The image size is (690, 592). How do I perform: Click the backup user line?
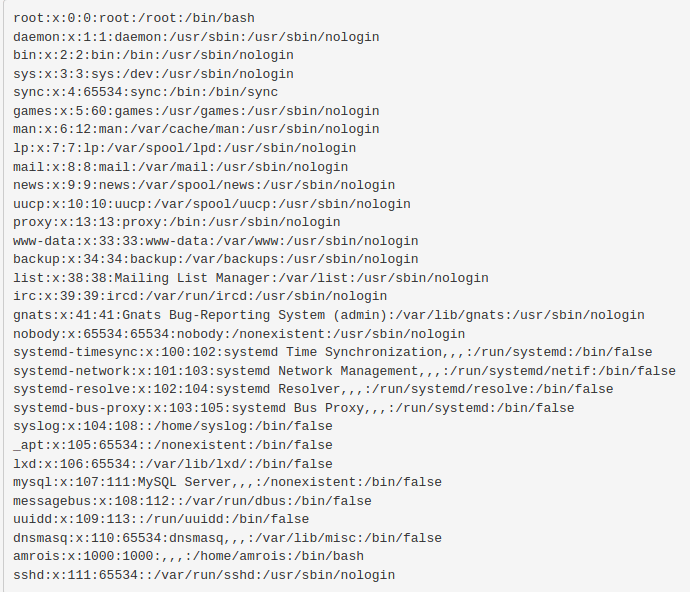click(215, 259)
